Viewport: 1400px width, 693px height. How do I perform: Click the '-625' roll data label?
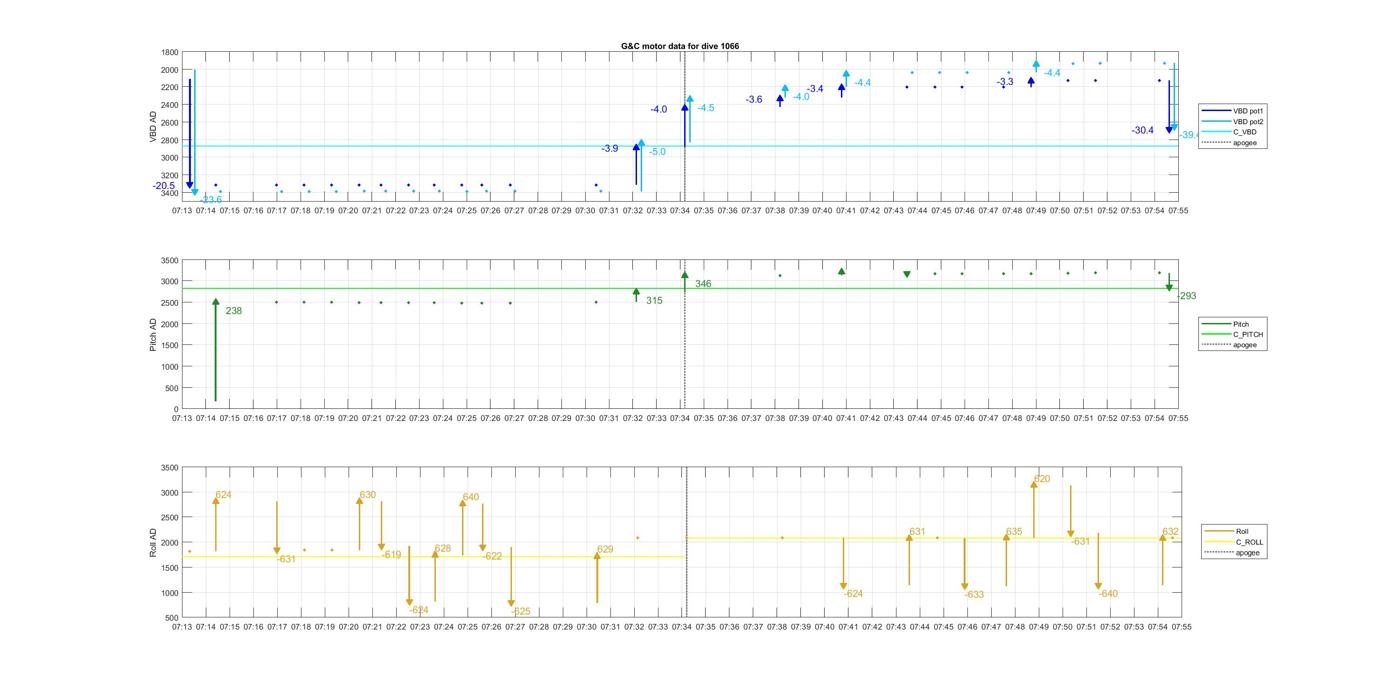point(520,612)
